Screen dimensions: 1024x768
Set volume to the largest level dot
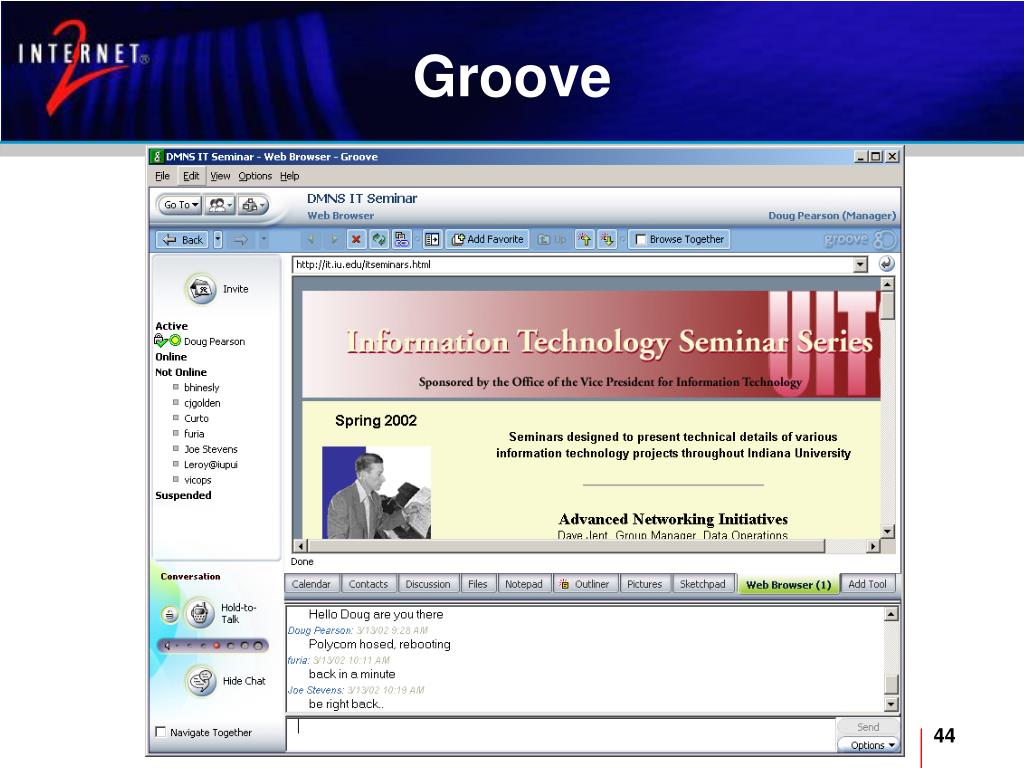point(258,646)
